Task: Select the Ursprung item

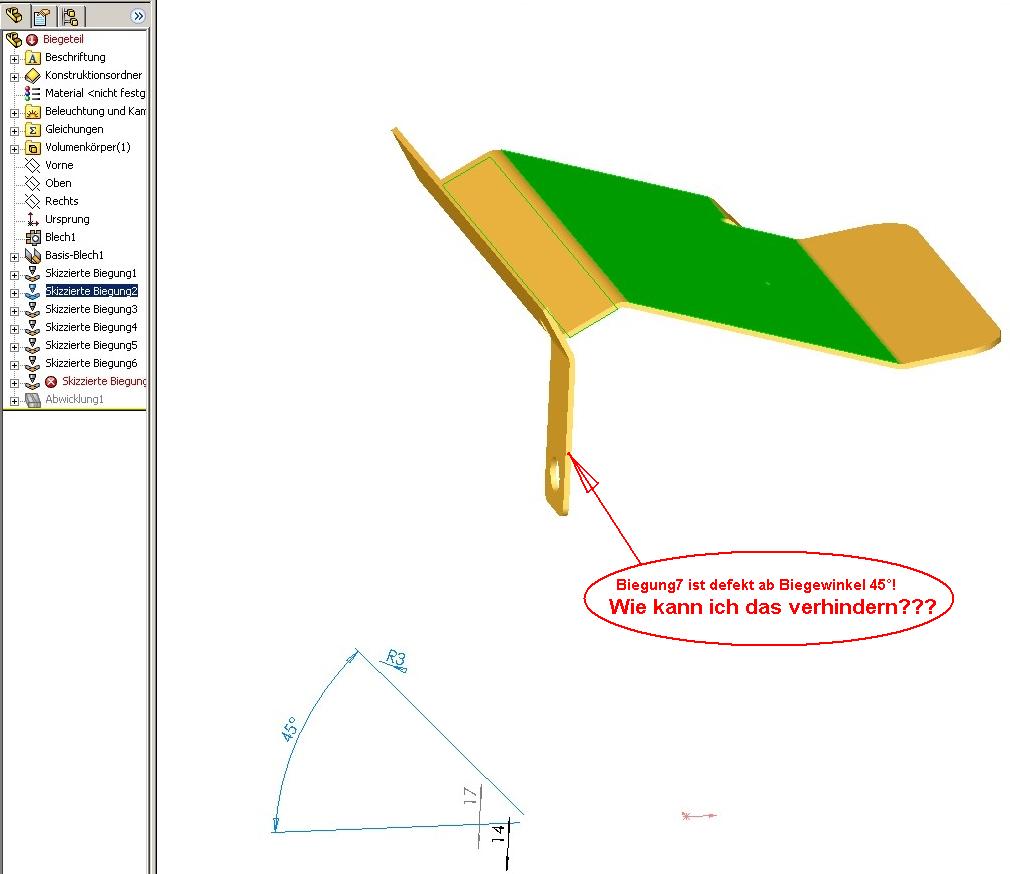Action: click(67, 220)
